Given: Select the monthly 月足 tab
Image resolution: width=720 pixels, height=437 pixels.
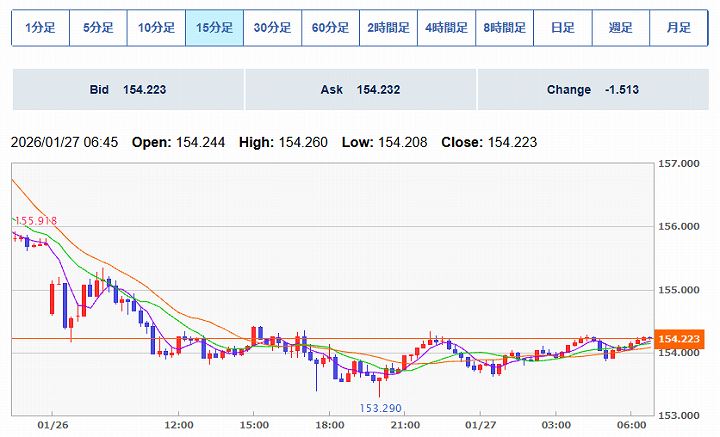Looking at the screenshot, I should pos(678,28).
